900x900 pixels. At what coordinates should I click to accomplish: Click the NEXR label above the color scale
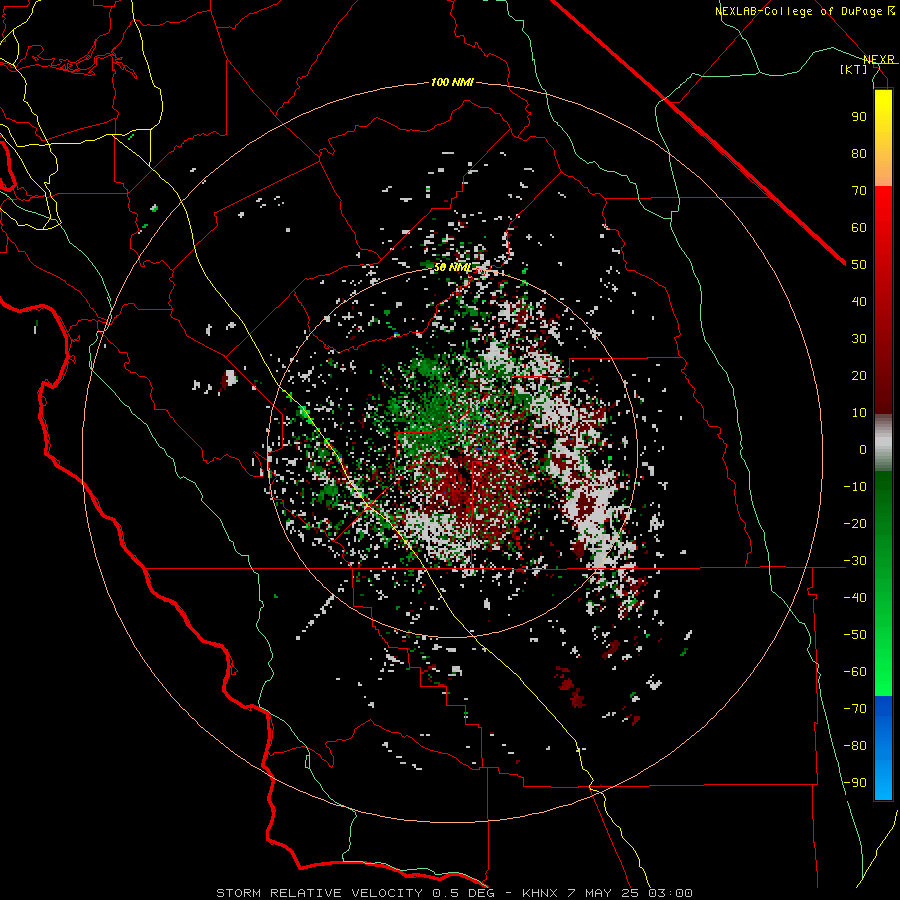pyautogui.click(x=878, y=59)
